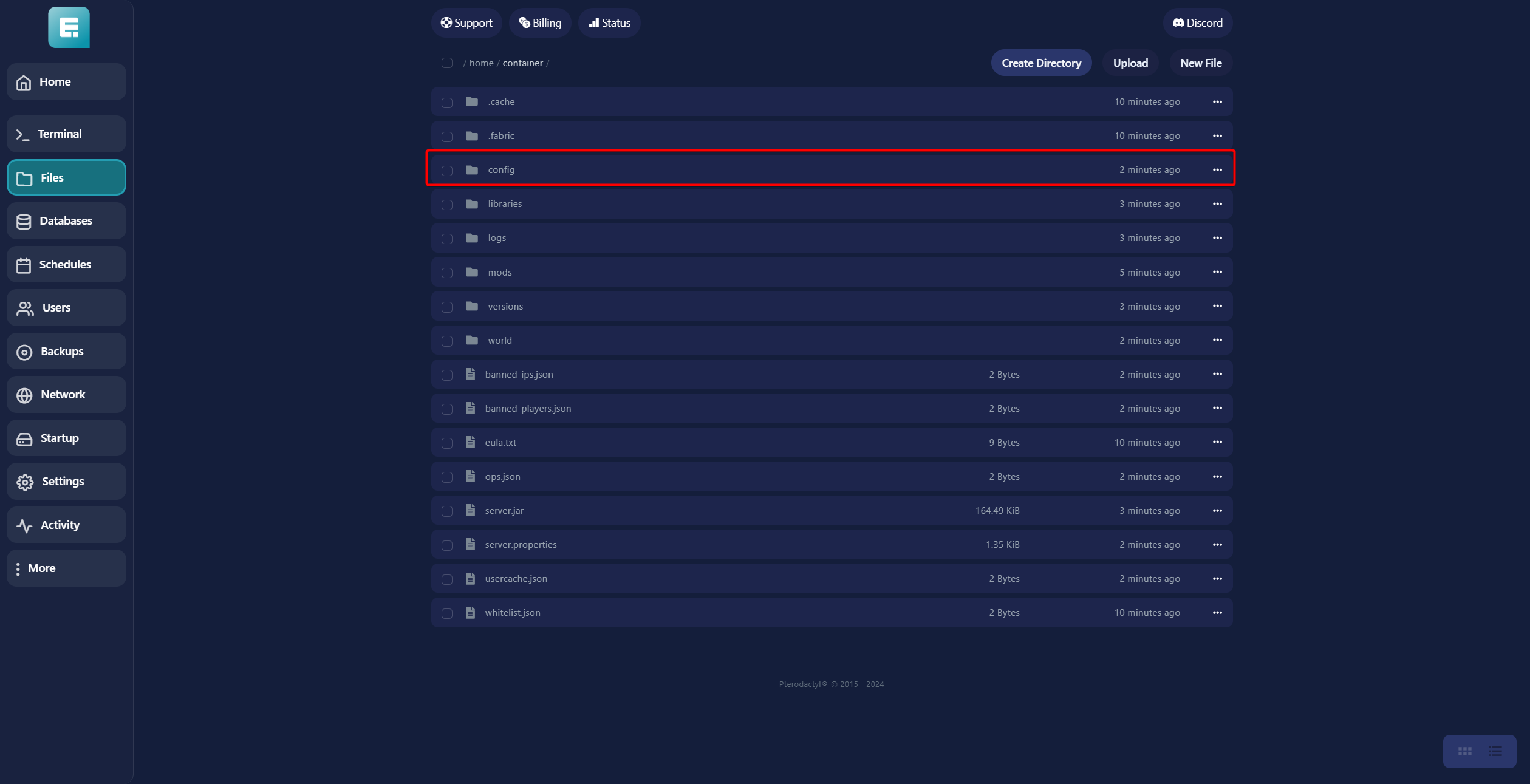Navigate to home in the breadcrumb path
This screenshot has width=1530, height=784.
pyautogui.click(x=481, y=63)
